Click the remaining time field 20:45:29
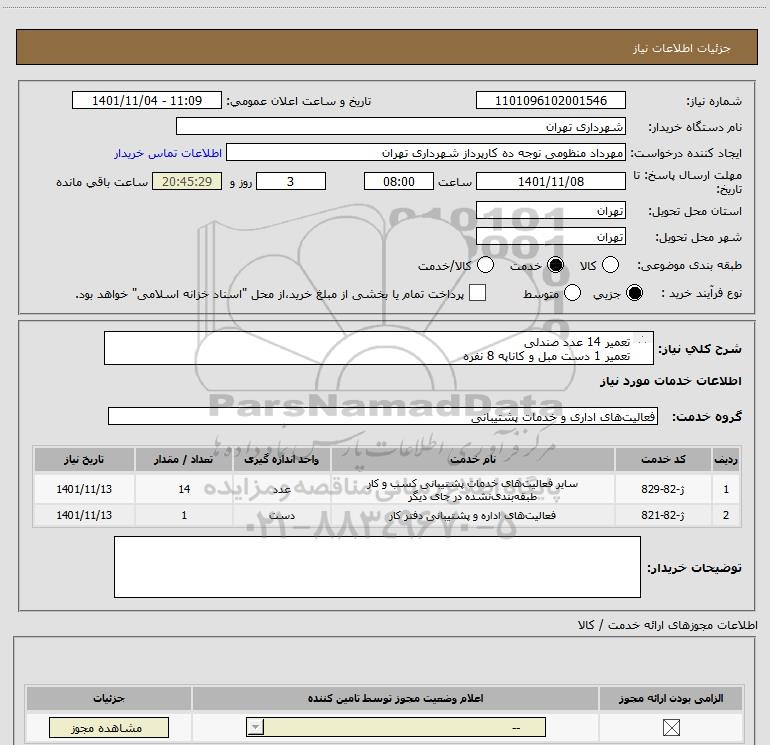This screenshot has height=745, width=770. pyautogui.click(x=187, y=181)
